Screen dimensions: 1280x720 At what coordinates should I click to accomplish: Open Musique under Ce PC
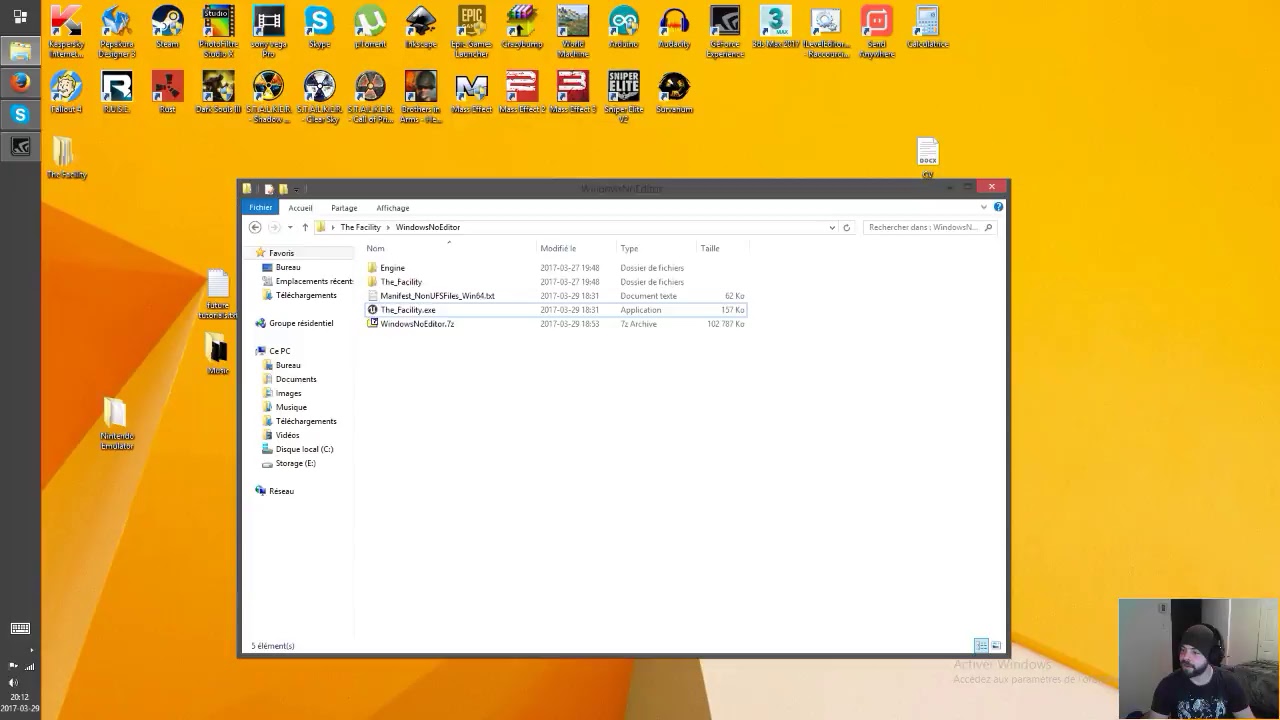coord(291,407)
